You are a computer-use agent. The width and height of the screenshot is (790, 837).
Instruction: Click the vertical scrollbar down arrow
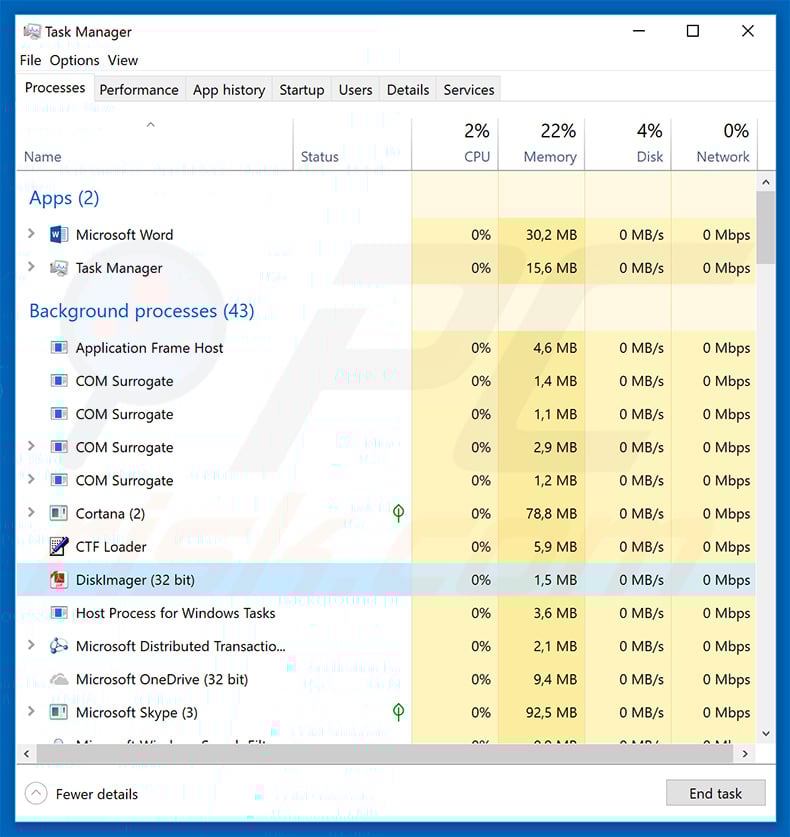766,734
